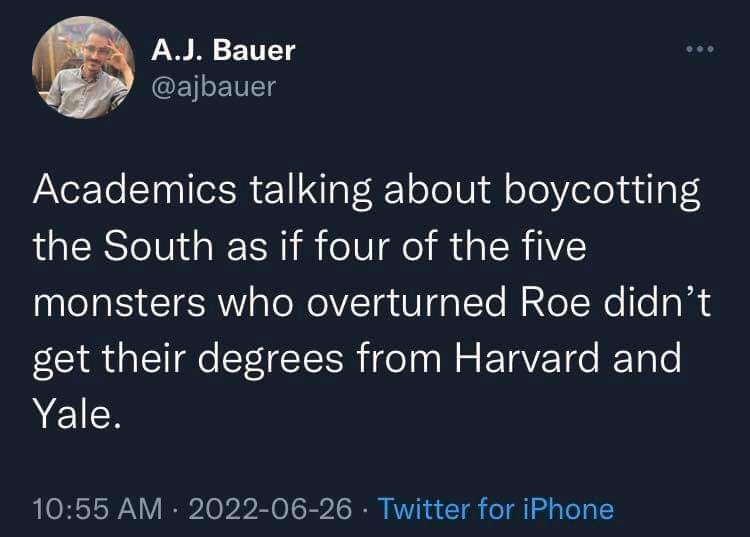Open the A.J. Bauer display name

coord(224,49)
